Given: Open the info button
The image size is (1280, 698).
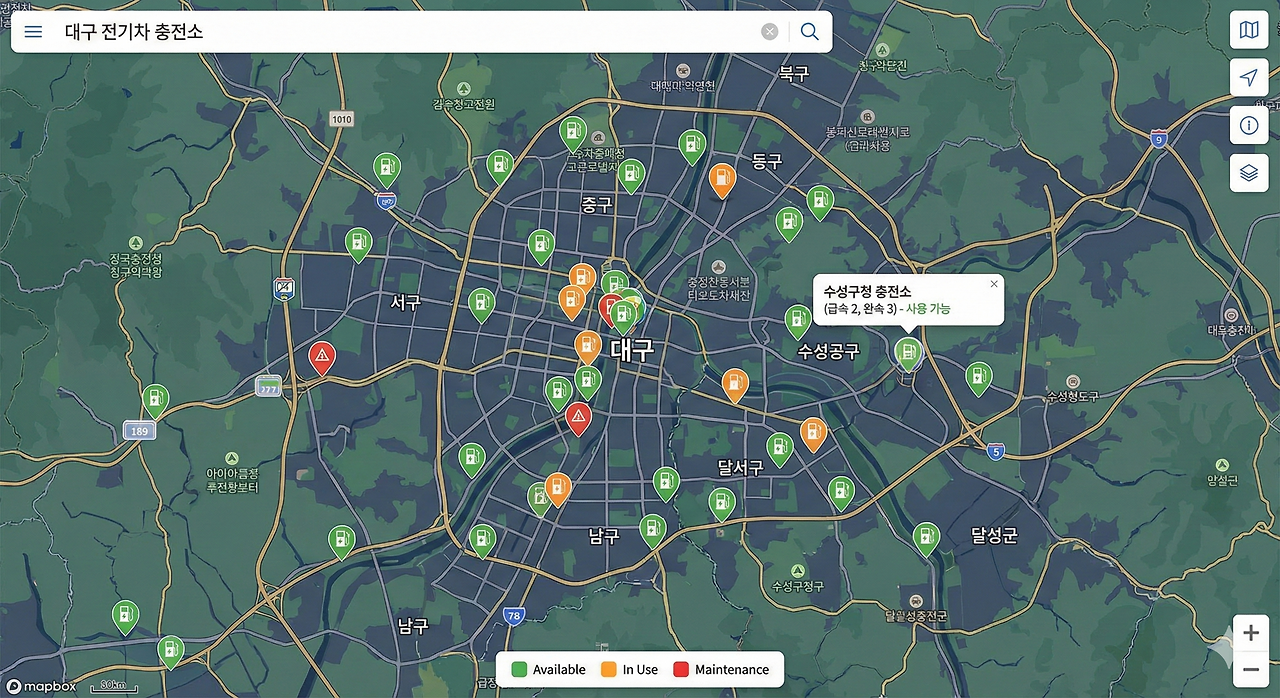Looking at the screenshot, I should coord(1249,125).
